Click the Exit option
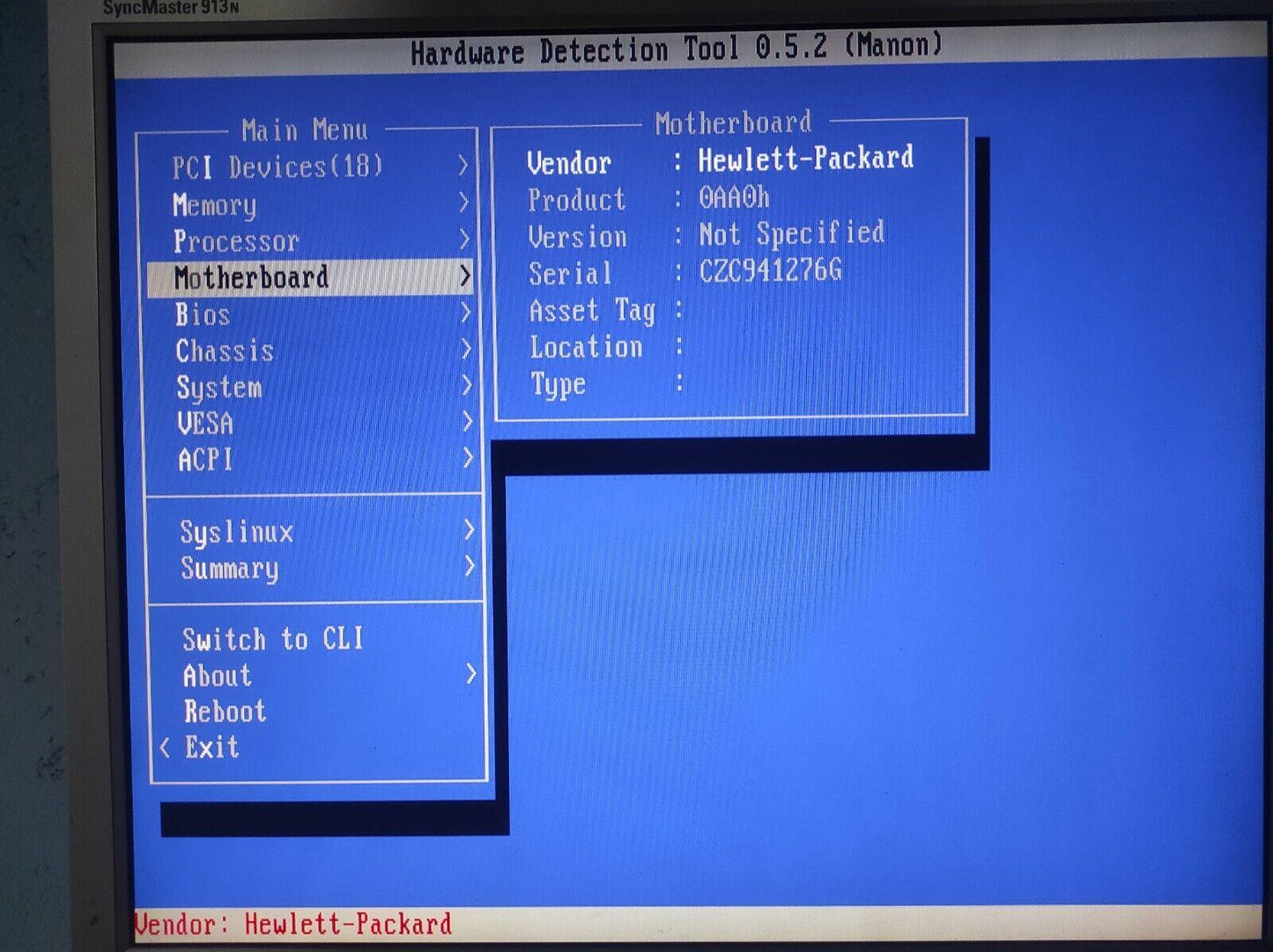Screen dimensions: 1273x952 212,748
